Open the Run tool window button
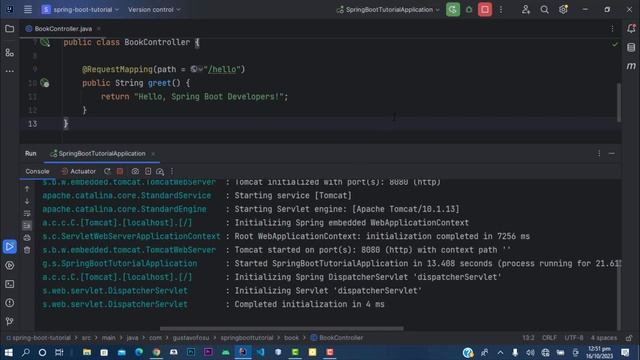 click(9, 247)
